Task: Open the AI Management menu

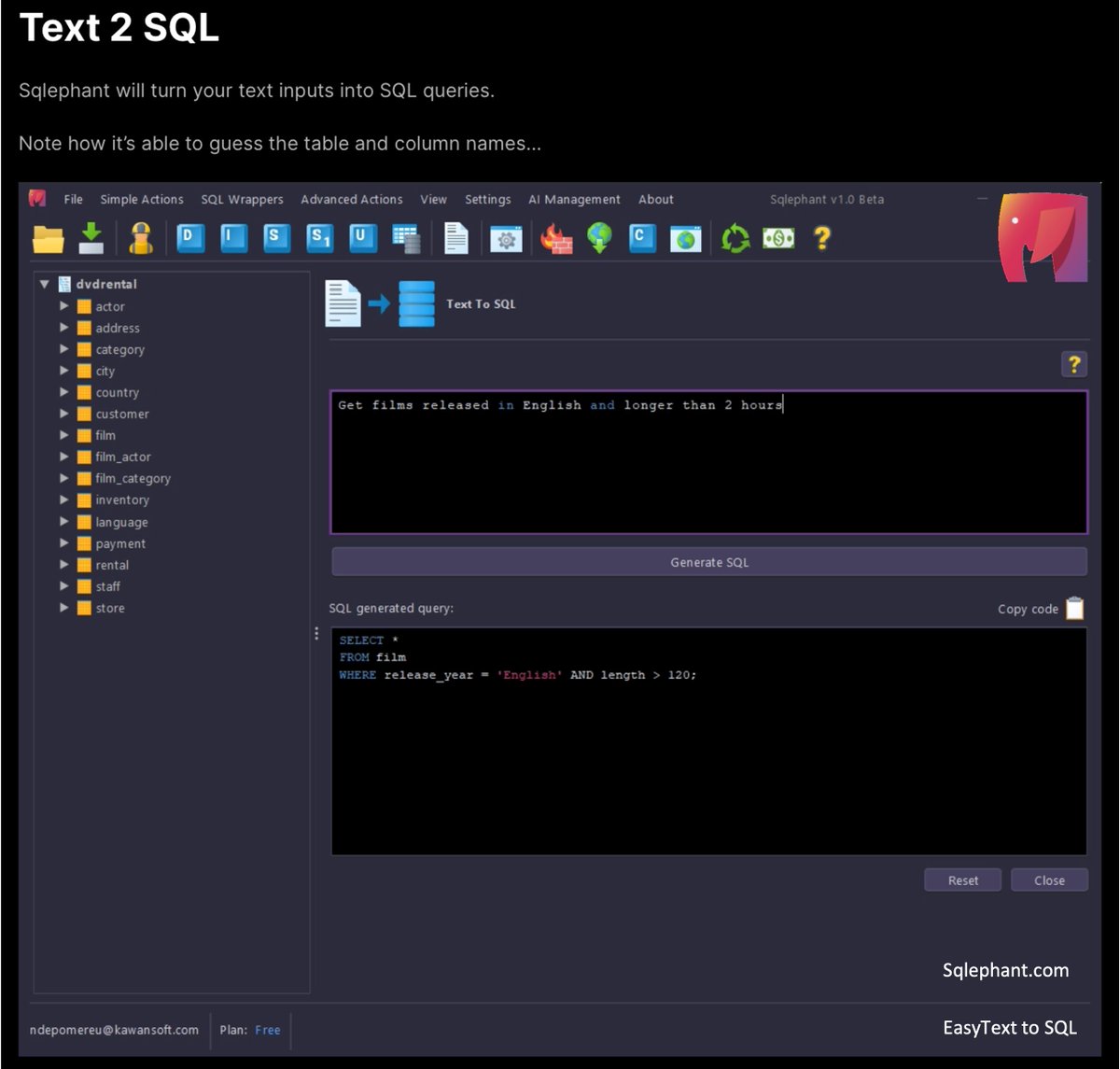Action: [x=574, y=199]
